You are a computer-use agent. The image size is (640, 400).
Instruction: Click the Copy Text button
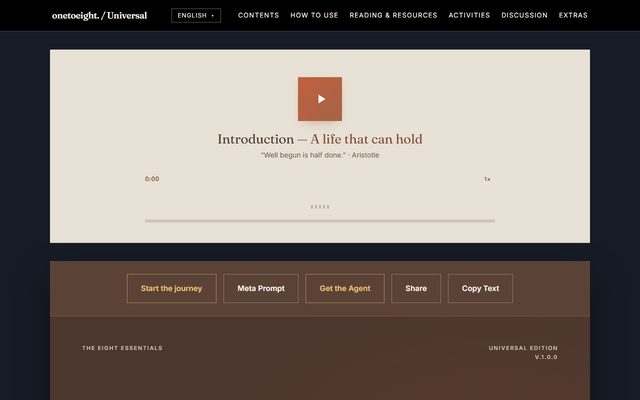480,288
